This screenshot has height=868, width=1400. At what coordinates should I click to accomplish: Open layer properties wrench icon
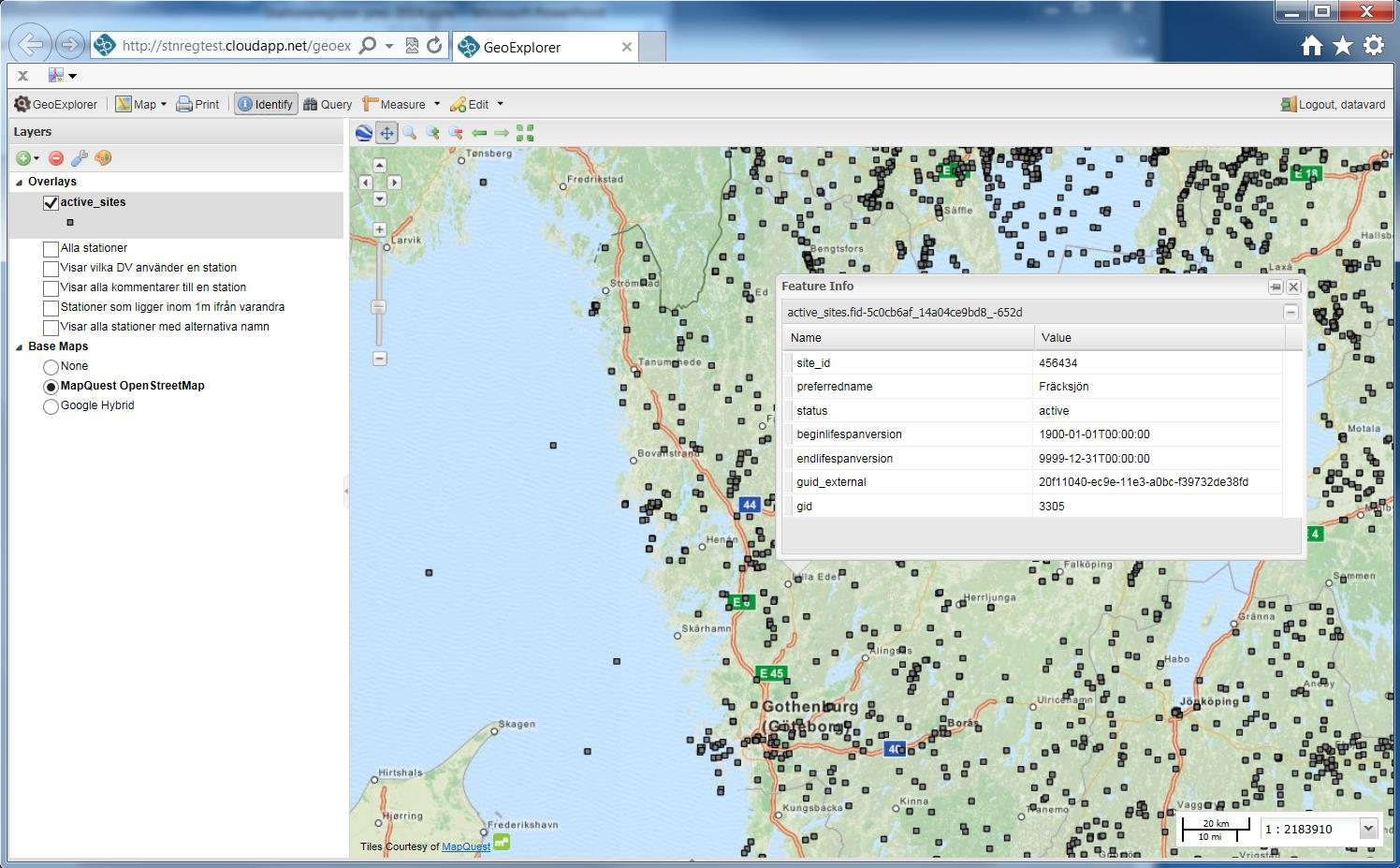pyautogui.click(x=80, y=158)
